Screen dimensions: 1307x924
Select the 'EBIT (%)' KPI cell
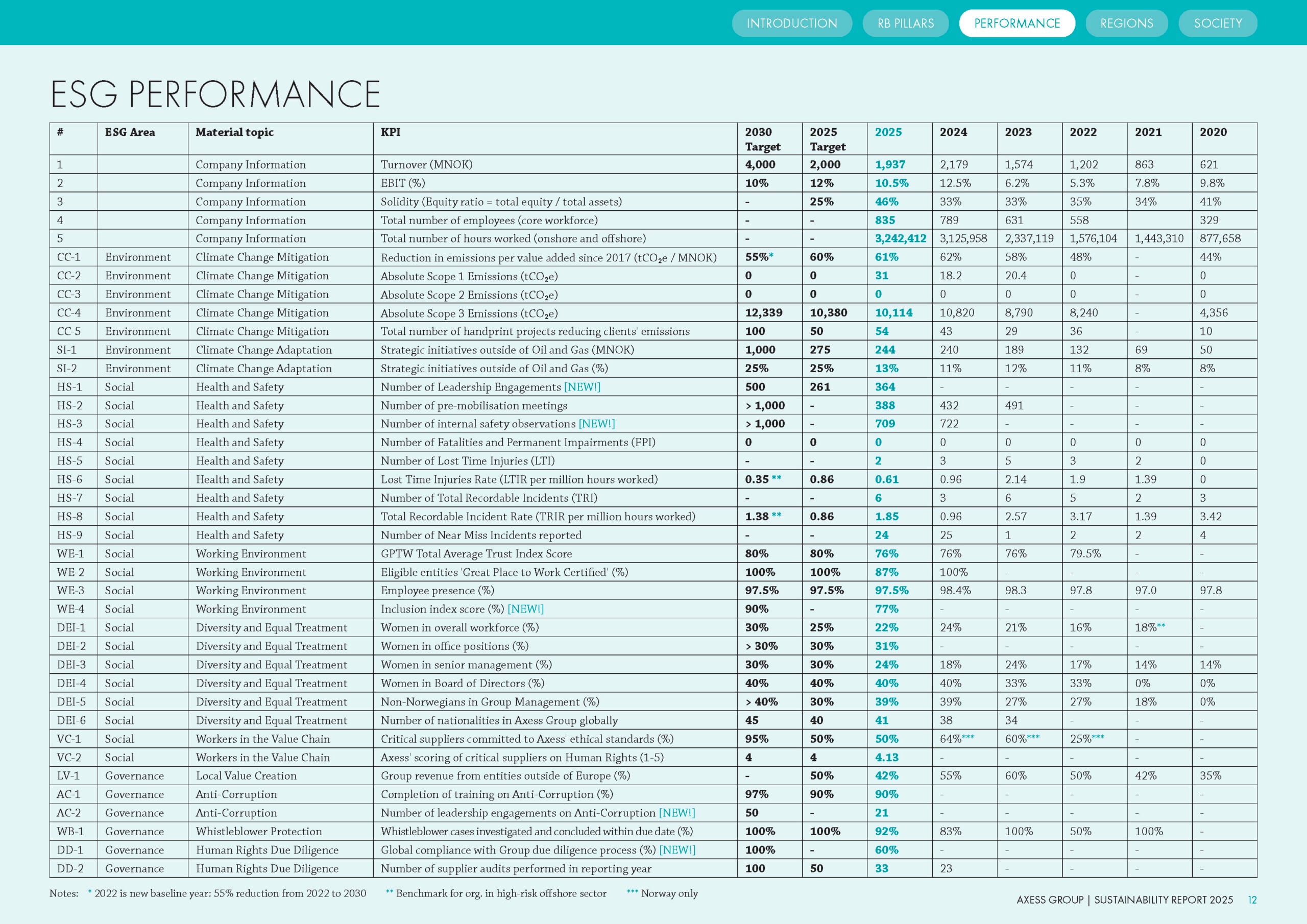[x=403, y=183]
